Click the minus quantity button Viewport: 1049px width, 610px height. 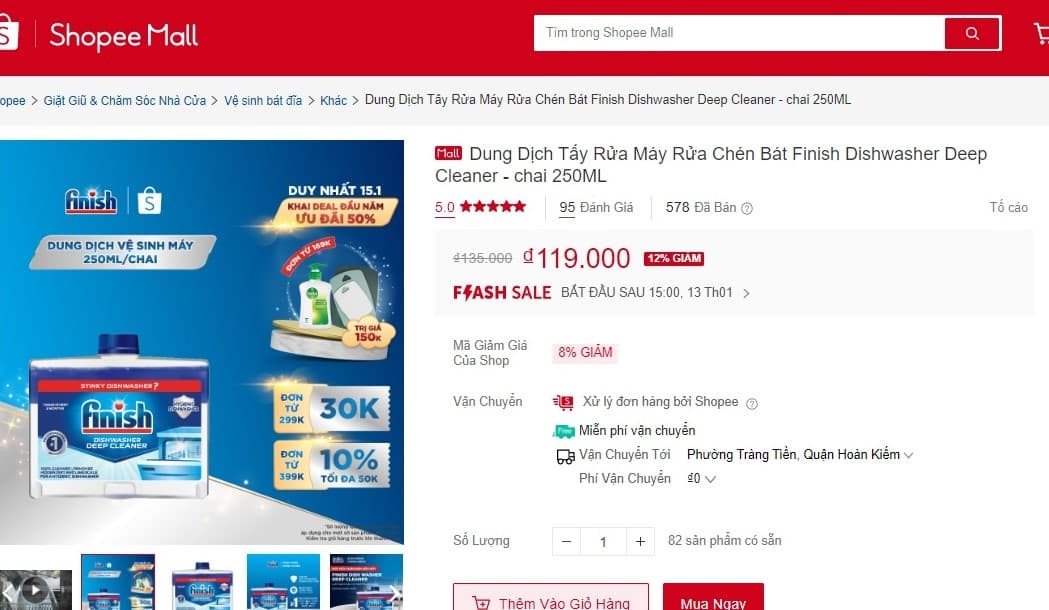point(567,541)
